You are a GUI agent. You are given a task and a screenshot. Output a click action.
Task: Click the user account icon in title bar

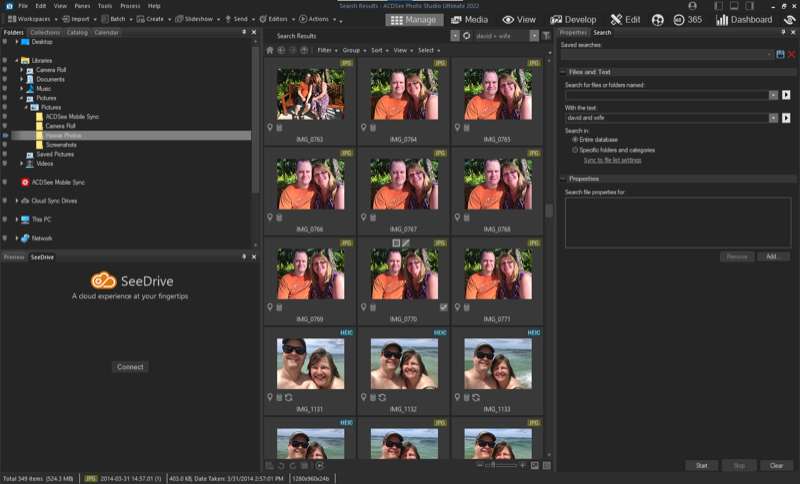click(692, 6)
